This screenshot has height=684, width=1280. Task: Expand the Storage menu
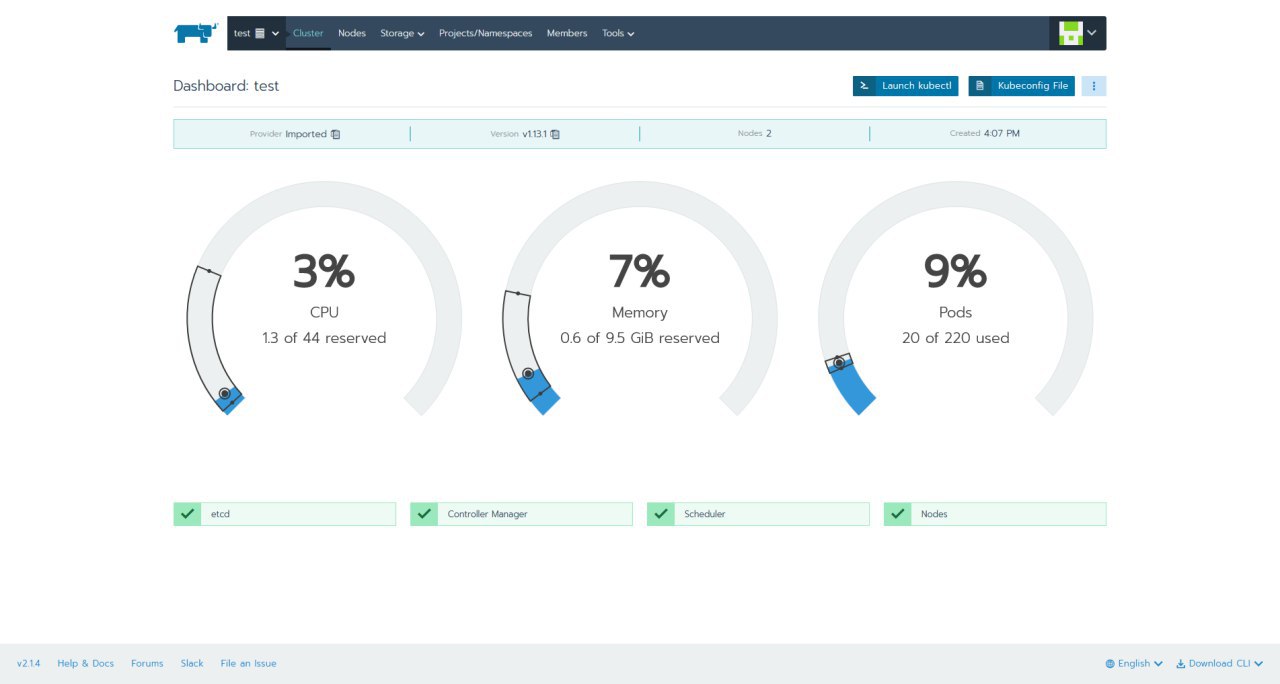[x=402, y=33]
